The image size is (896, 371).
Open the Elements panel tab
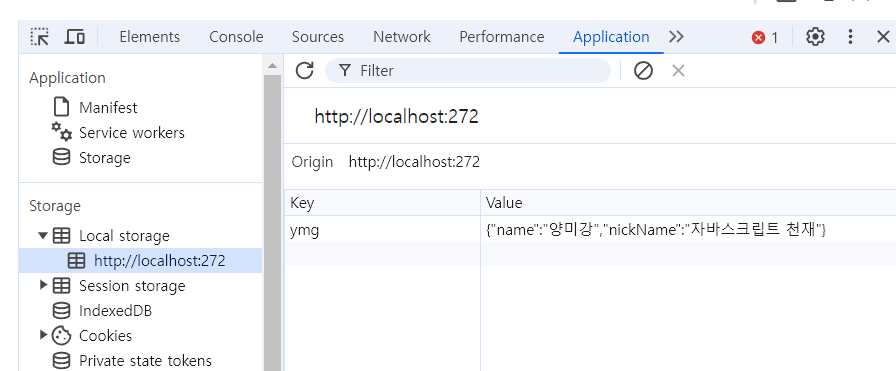pyautogui.click(x=150, y=37)
